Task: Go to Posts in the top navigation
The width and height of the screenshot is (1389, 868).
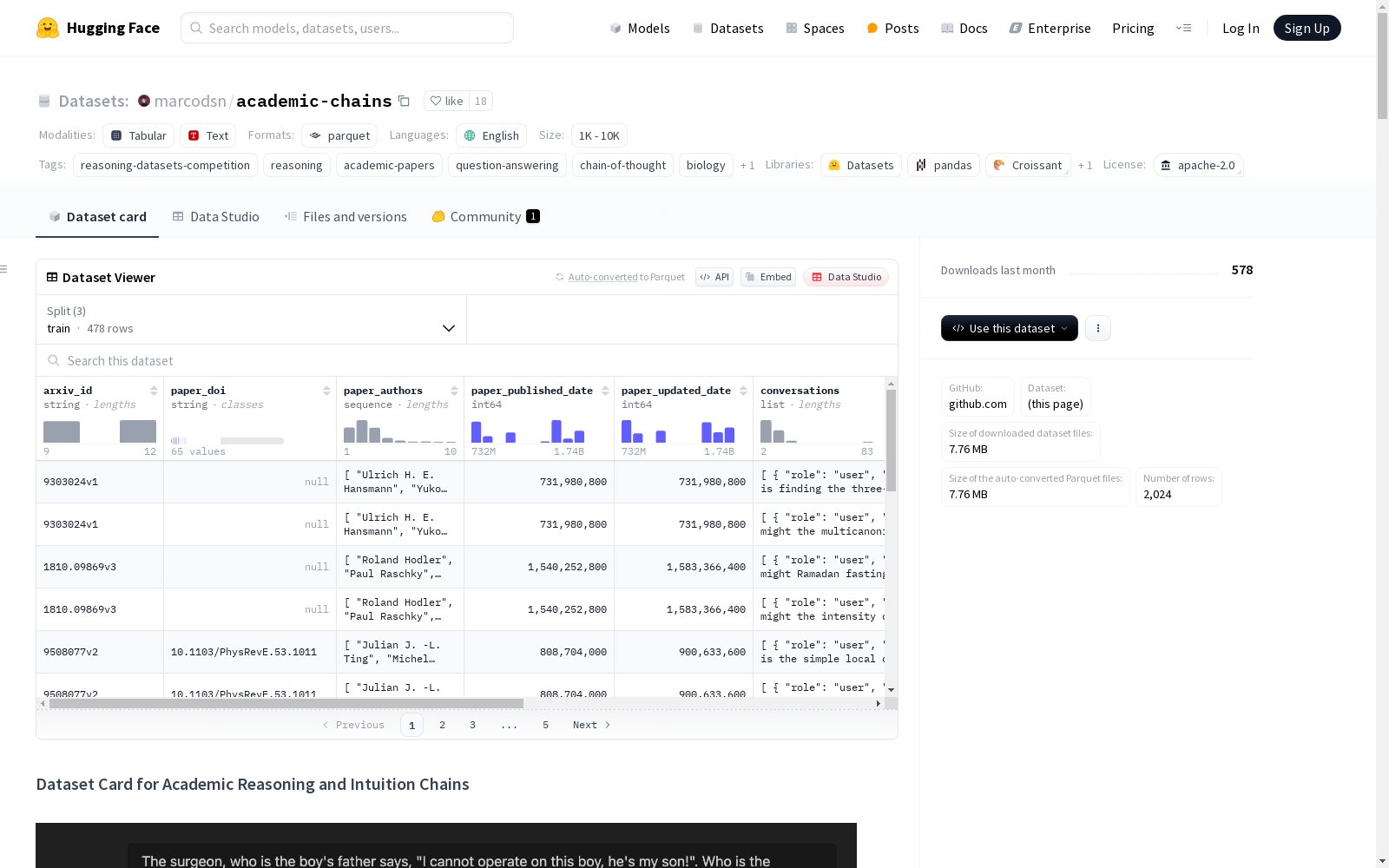Action: 892,28
